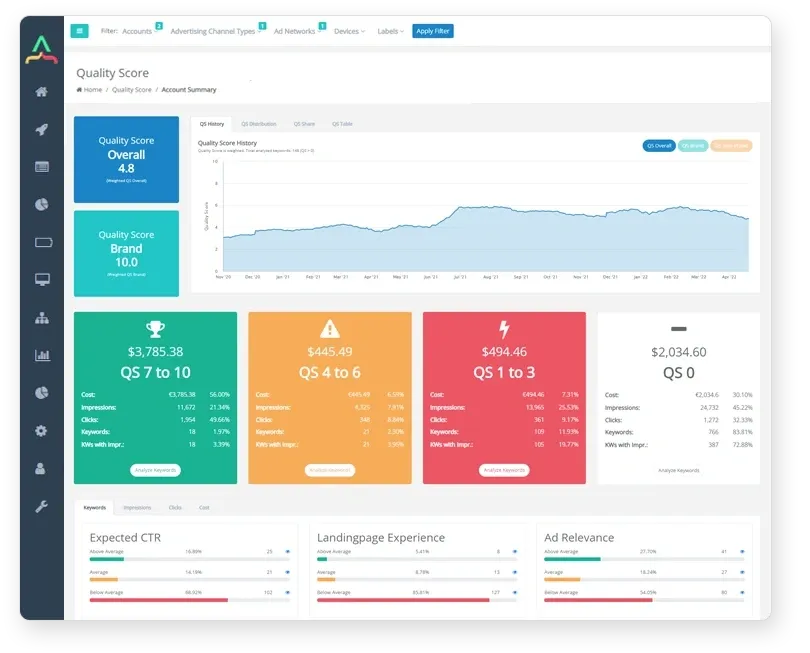The image size is (810, 653).
Task: Expand the Advertising Channel Types filter
Action: (215, 31)
